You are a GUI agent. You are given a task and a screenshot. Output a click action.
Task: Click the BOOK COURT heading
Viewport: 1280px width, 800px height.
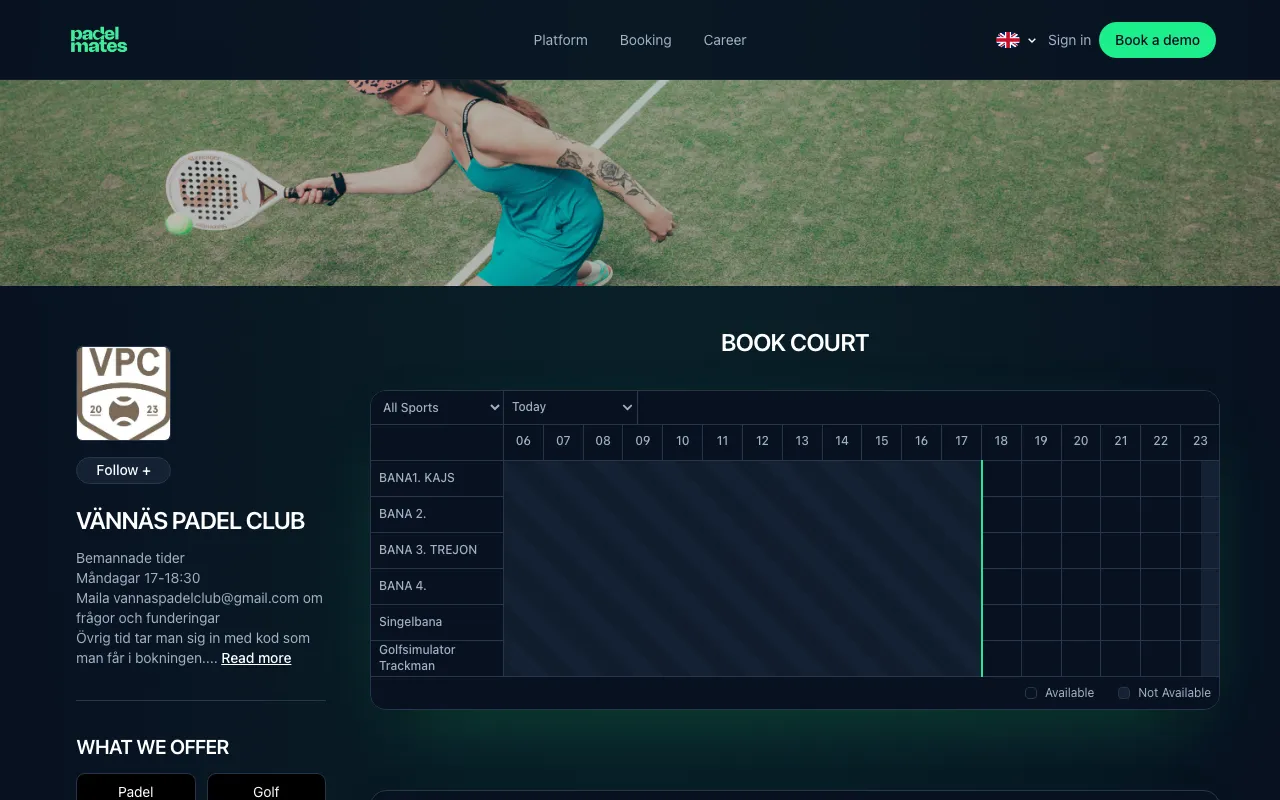(795, 343)
